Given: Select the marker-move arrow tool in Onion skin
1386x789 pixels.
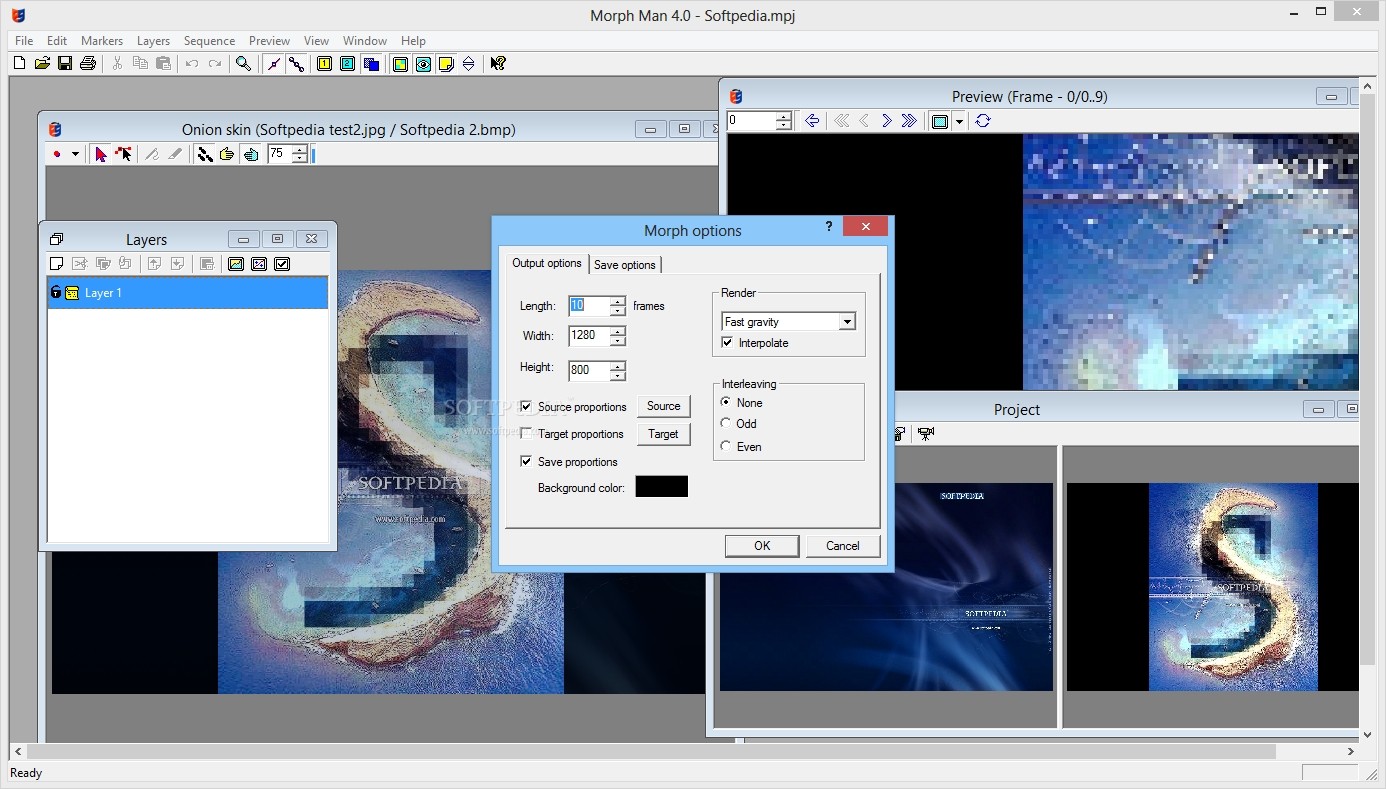Looking at the screenshot, I should pyautogui.click(x=123, y=154).
